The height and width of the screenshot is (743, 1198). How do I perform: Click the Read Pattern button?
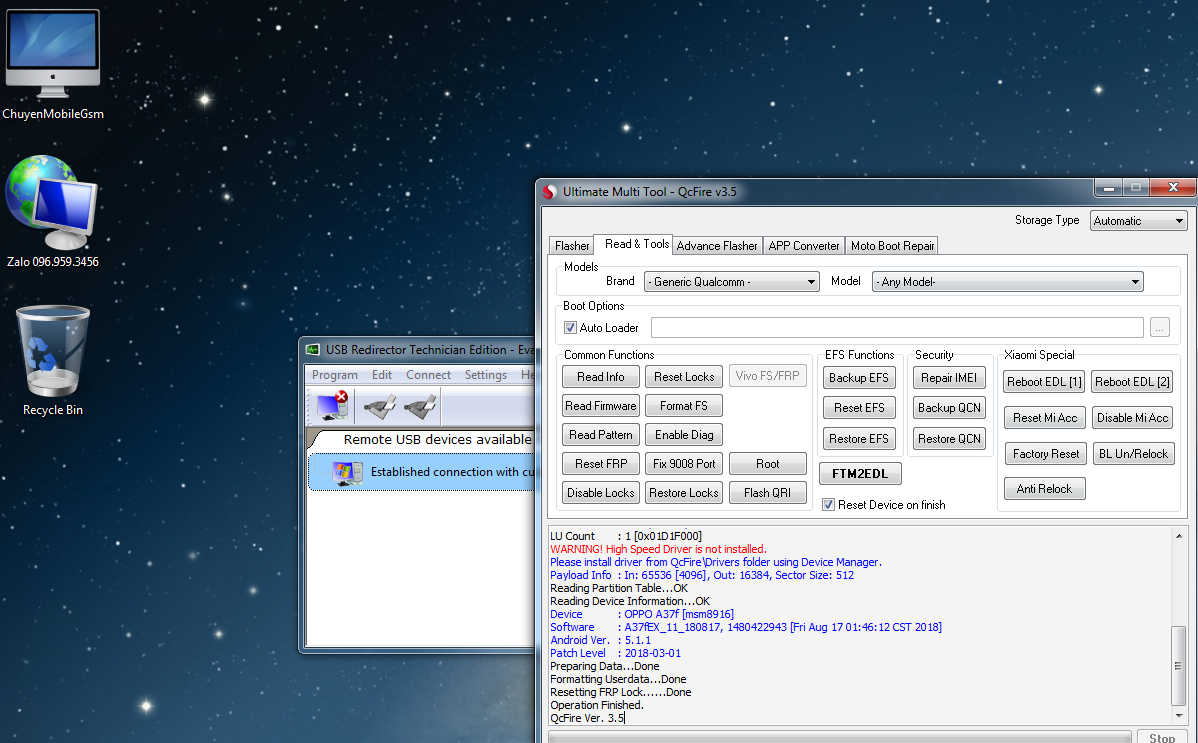click(601, 435)
